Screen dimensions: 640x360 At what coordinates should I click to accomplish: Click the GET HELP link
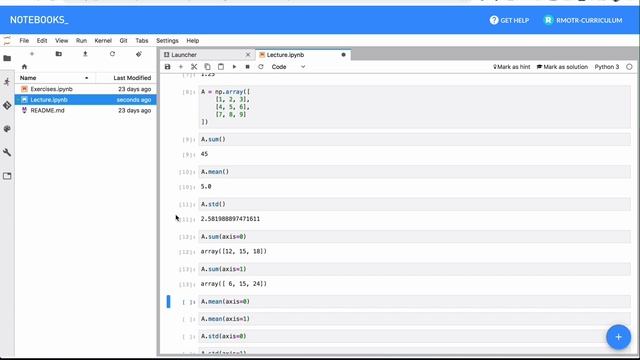(x=509, y=20)
